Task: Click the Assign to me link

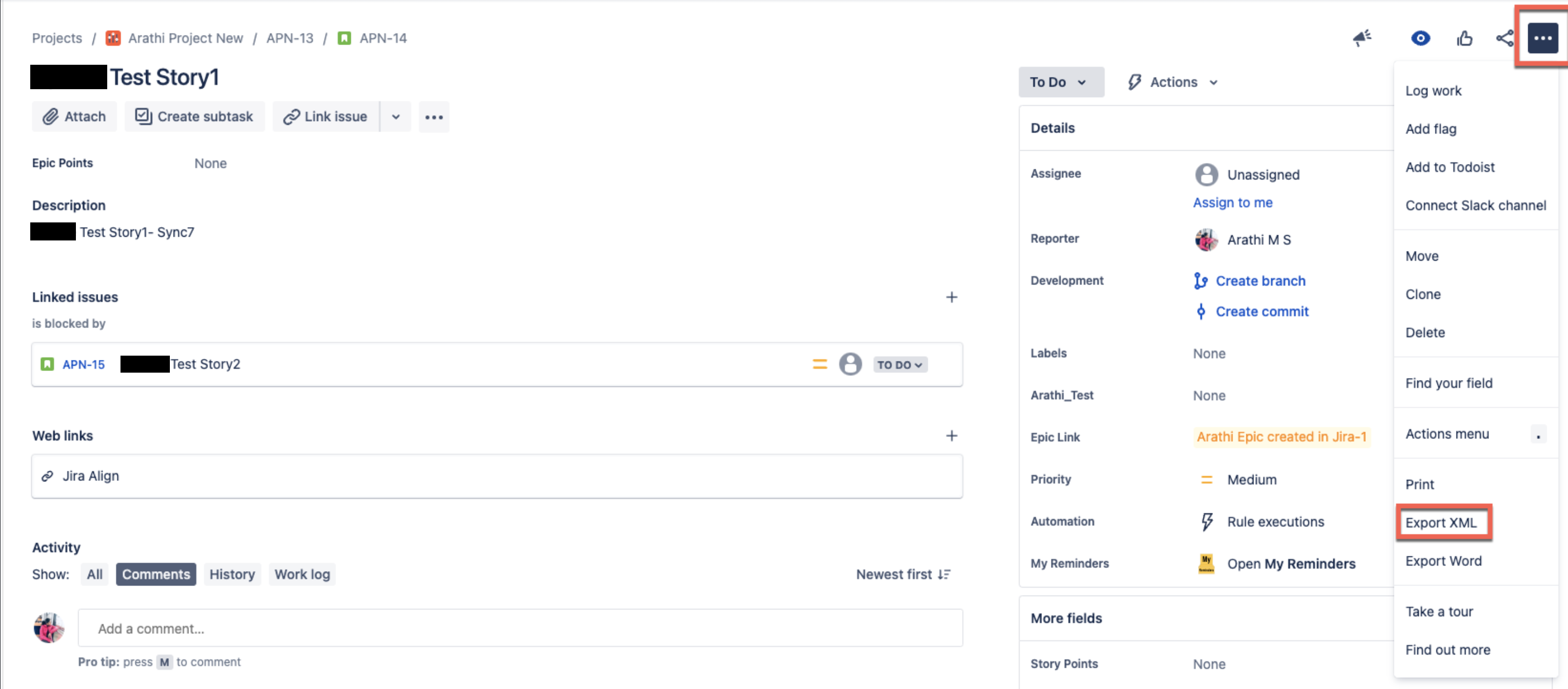Action: [x=1233, y=203]
